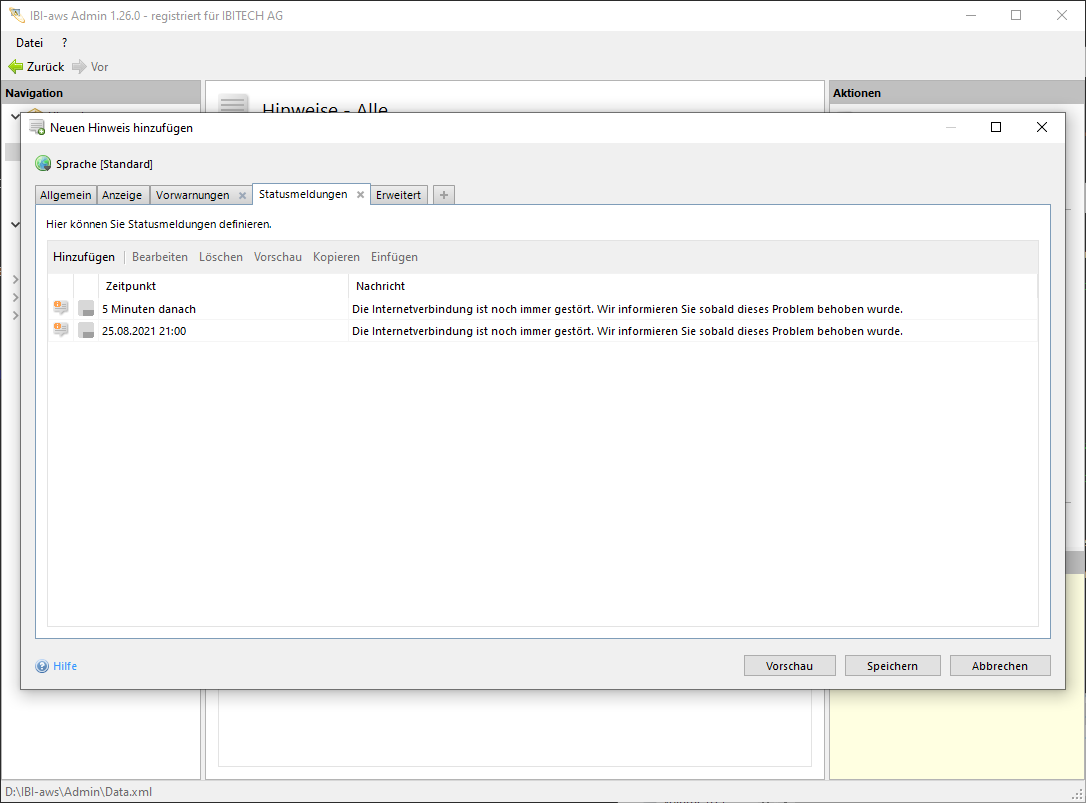Click grey display icon in the 25.08.2021 row
Image resolution: width=1086 pixels, height=803 pixels.
click(86, 331)
